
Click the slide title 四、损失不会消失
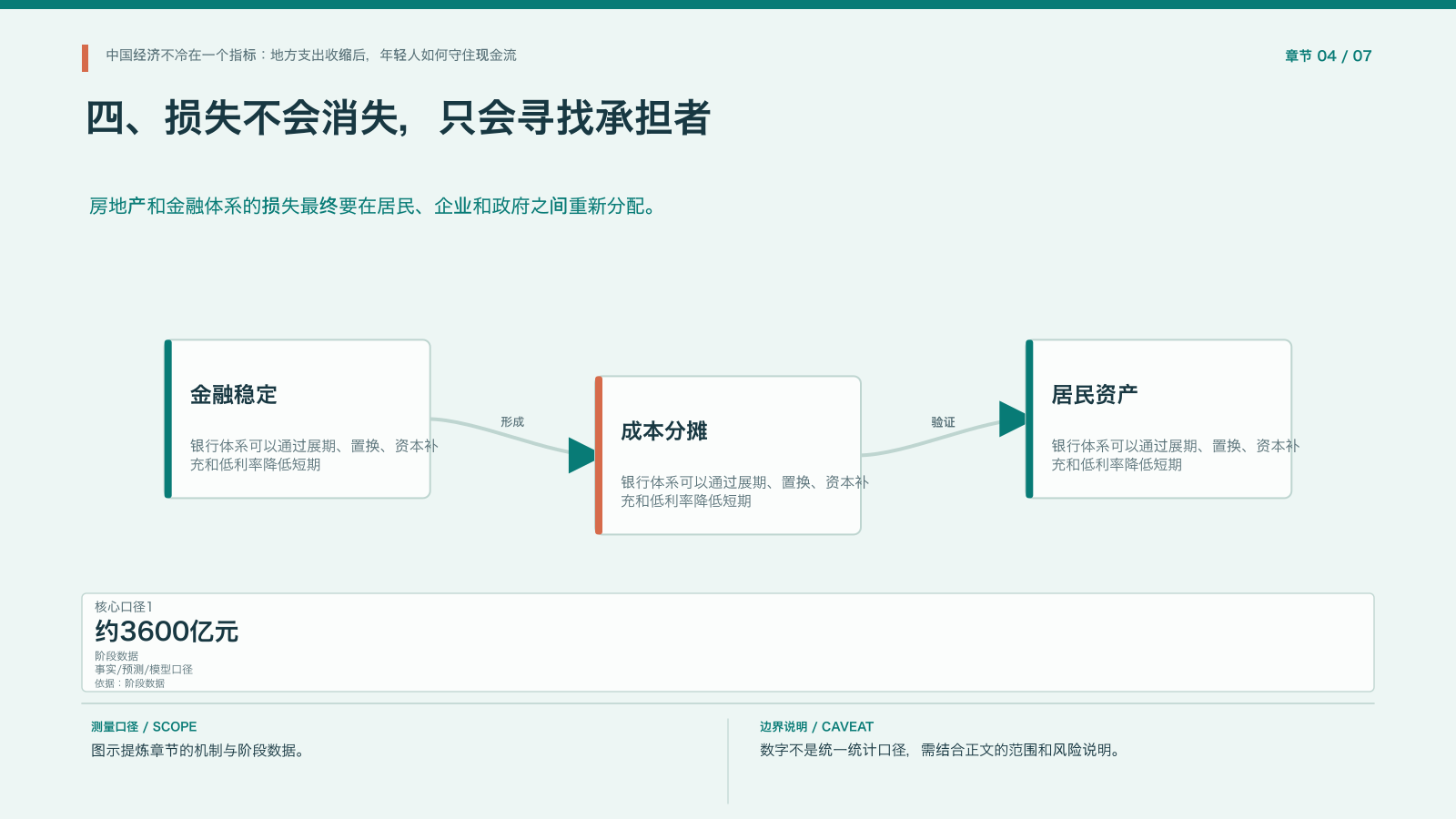(x=398, y=118)
